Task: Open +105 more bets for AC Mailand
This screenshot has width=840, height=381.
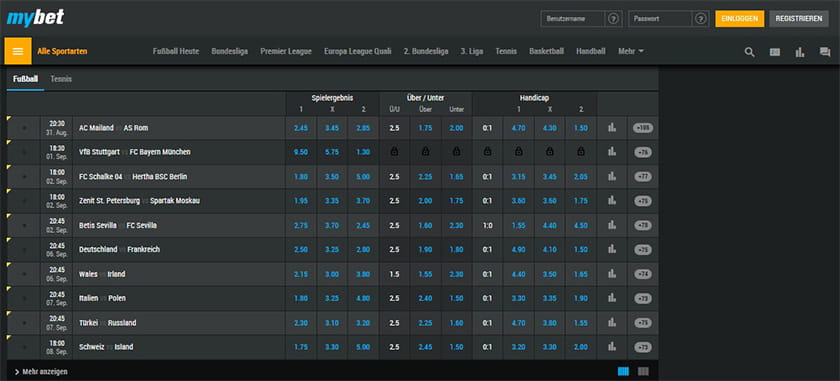Action: point(643,128)
